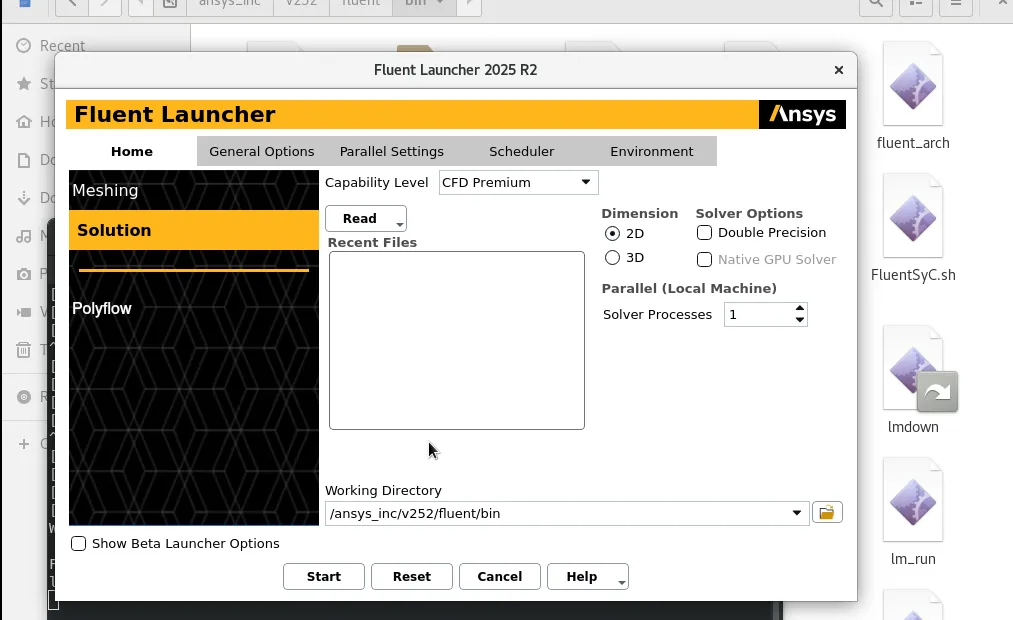
Task: Open the Parallel Settings tab
Action: (392, 152)
